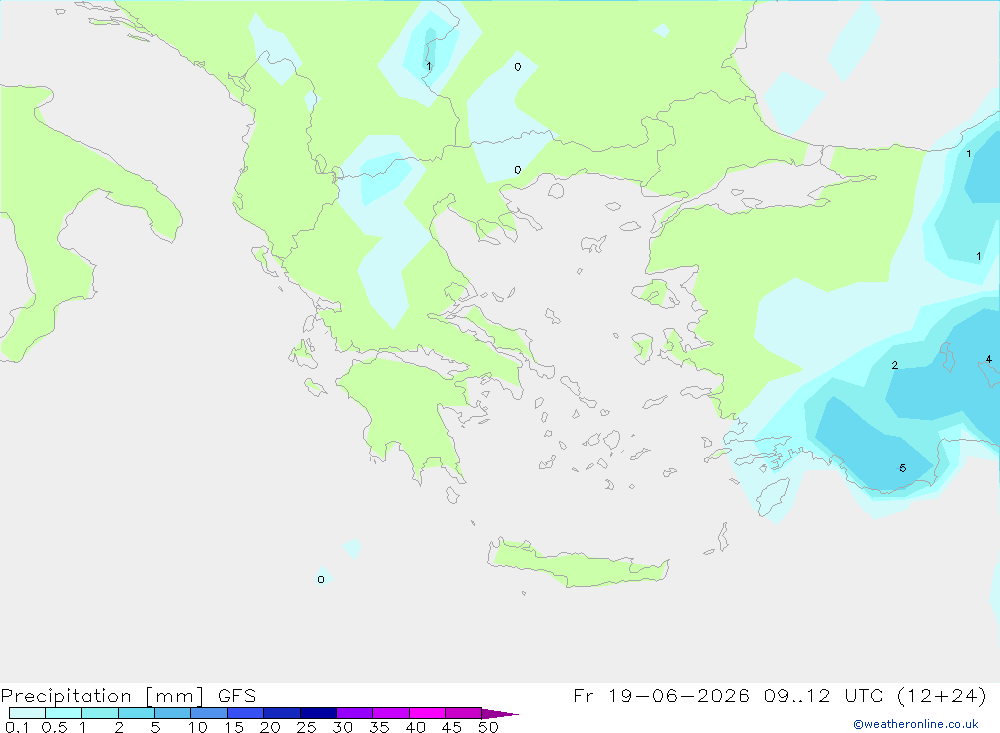Click the '4' precipitation value on the map
Image resolution: width=1000 pixels, height=733 pixels.
(989, 359)
